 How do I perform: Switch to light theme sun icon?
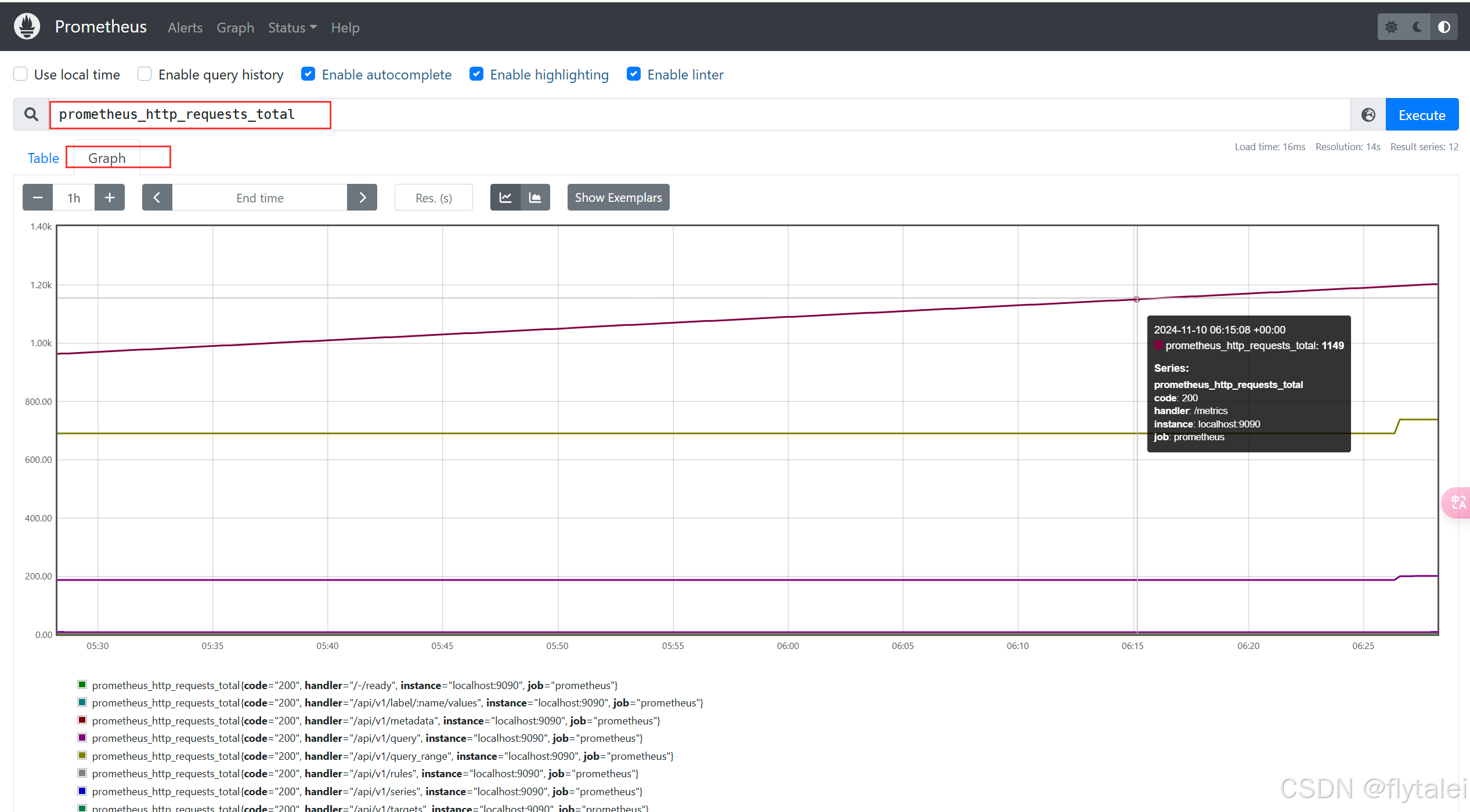(x=1391, y=27)
